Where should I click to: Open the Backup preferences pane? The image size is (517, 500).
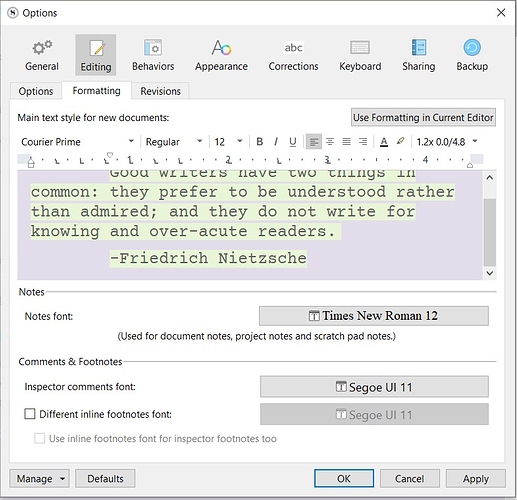(x=472, y=55)
